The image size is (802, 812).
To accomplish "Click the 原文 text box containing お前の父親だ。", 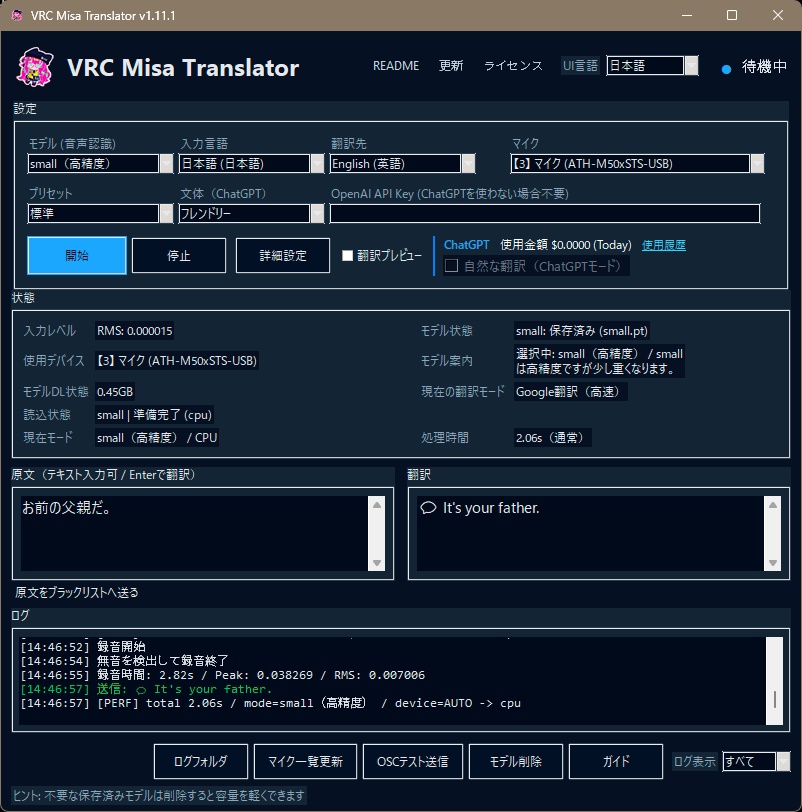I will pos(194,533).
